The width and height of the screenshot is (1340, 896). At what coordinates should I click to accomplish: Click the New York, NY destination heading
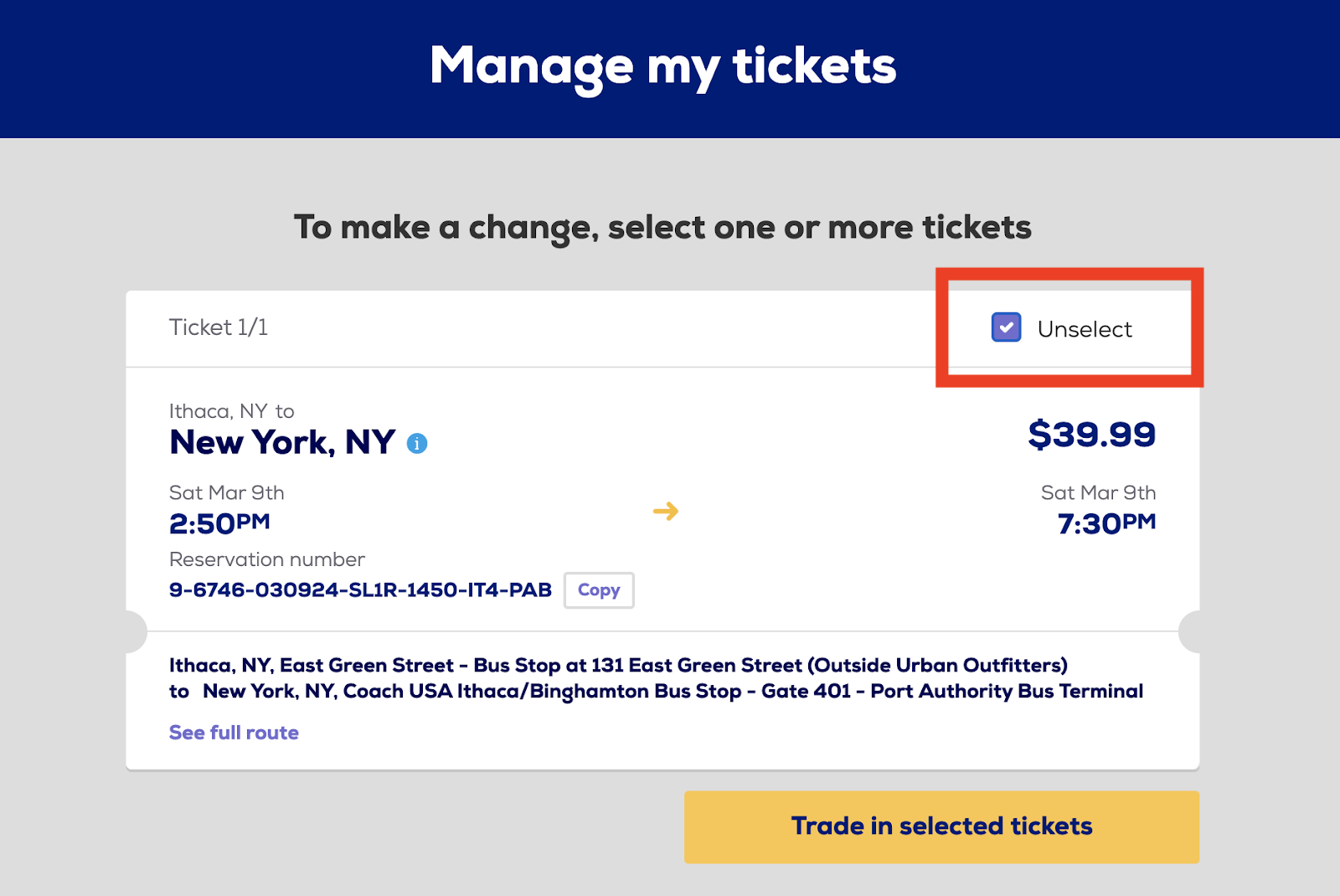[x=282, y=442]
